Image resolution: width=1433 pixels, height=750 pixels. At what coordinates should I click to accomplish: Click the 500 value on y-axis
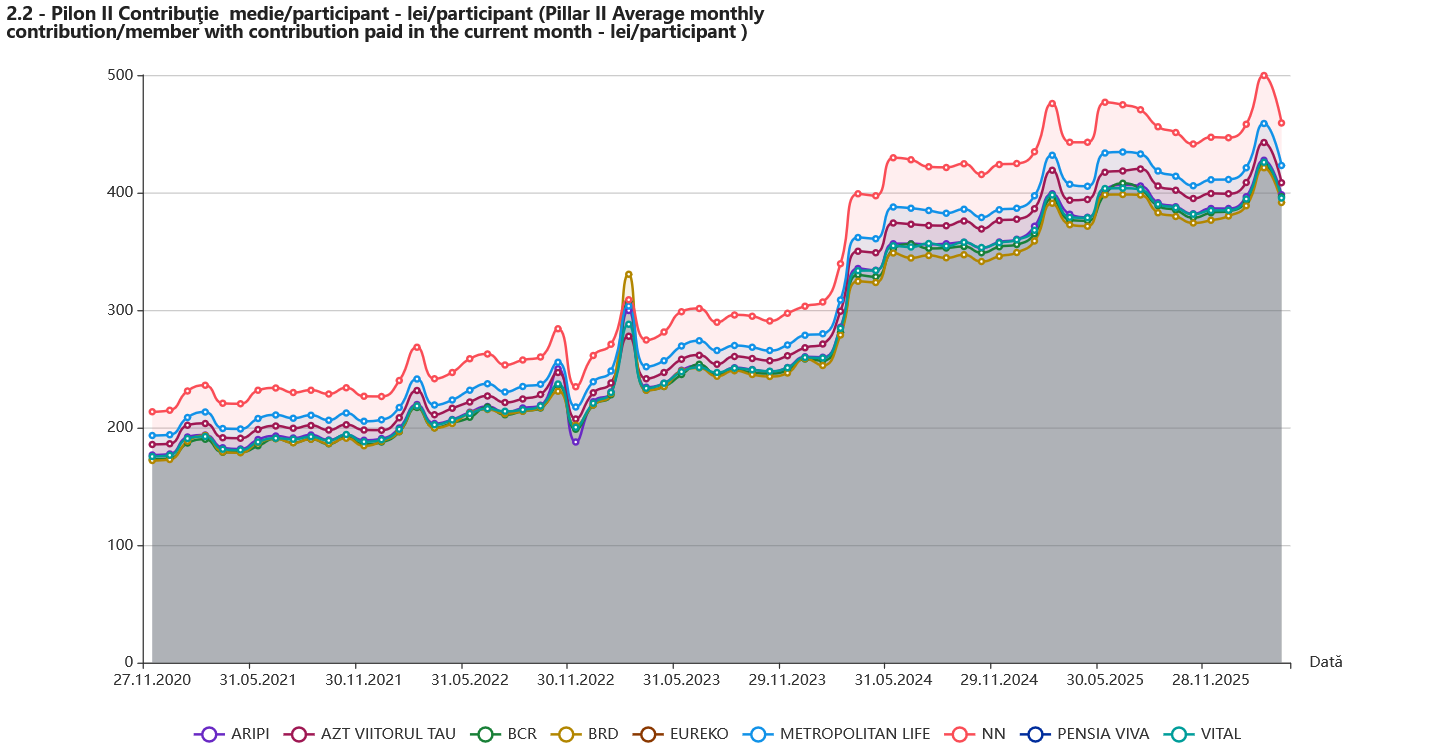(x=120, y=76)
